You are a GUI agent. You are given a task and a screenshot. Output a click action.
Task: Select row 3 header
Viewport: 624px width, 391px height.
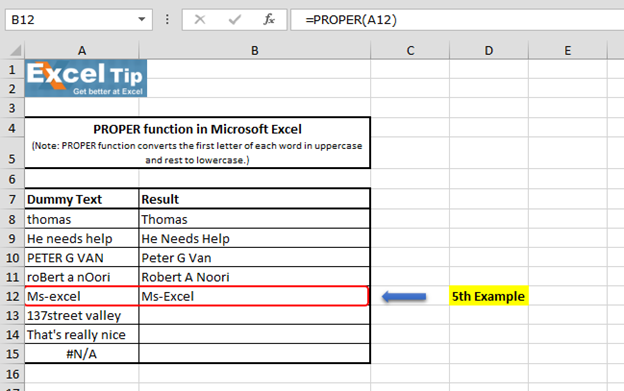pyautogui.click(x=12, y=108)
